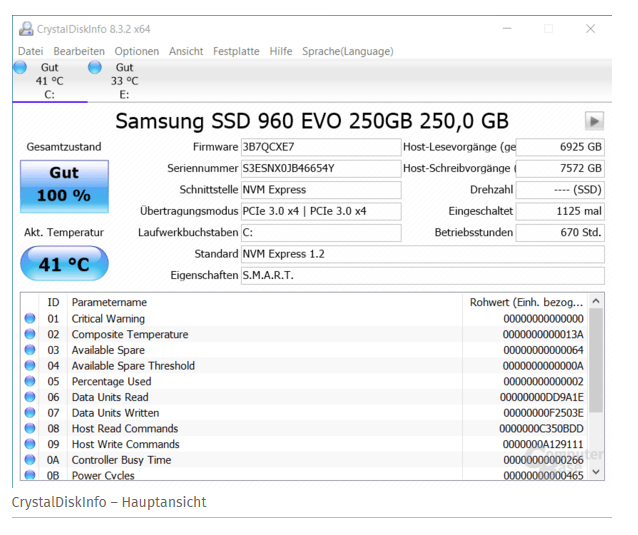The width and height of the screenshot is (638, 535).
Task: Select the Host Read Commands row
Action: pyautogui.click(x=304, y=428)
